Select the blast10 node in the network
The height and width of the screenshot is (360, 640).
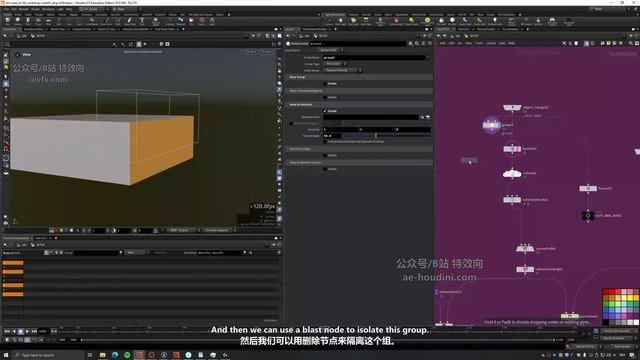[512, 149]
